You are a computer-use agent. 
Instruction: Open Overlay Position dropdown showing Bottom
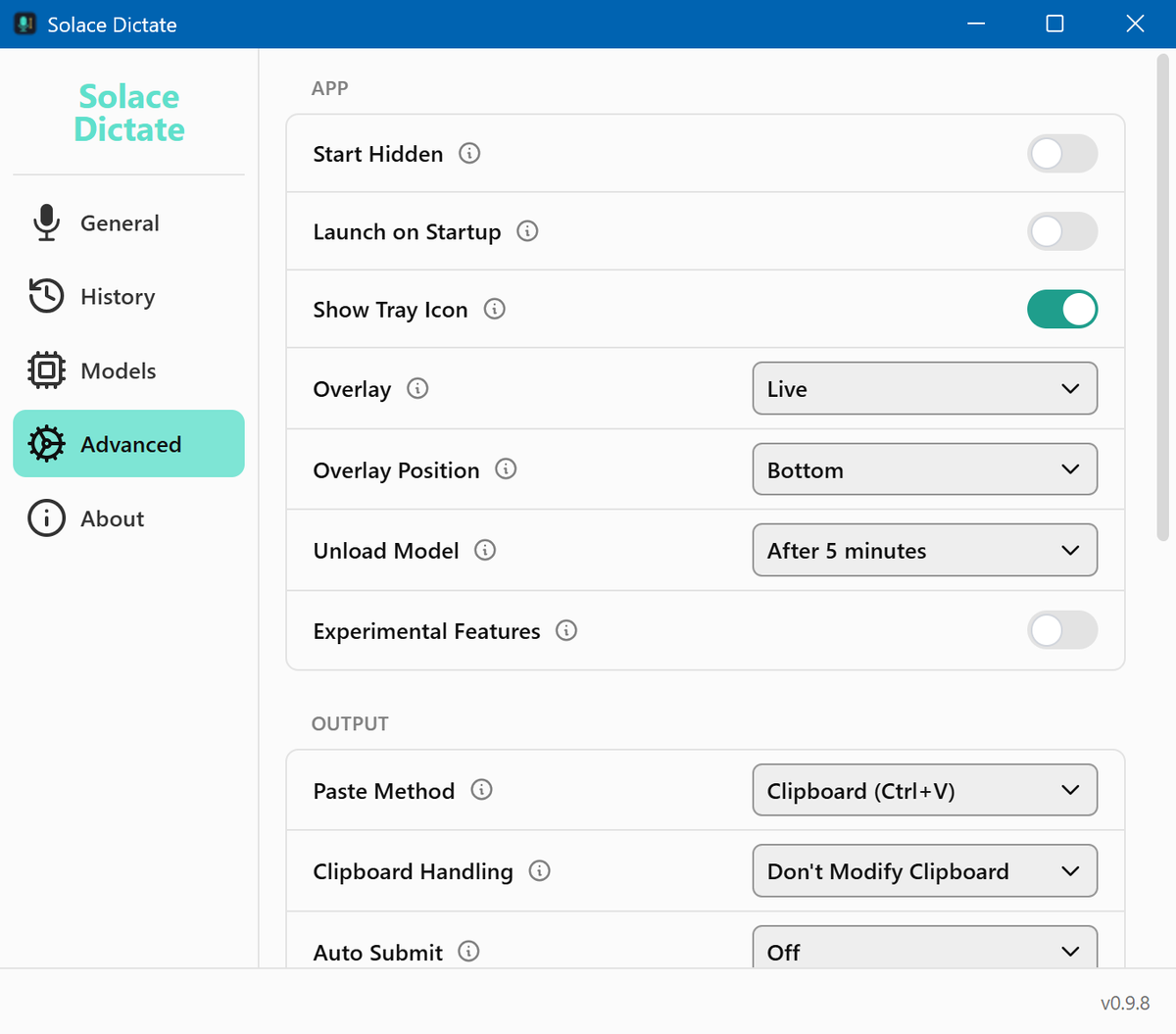point(925,469)
